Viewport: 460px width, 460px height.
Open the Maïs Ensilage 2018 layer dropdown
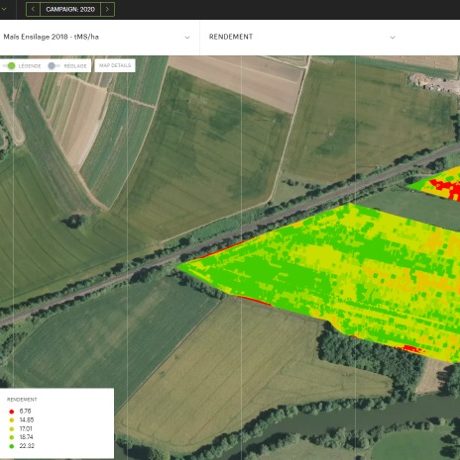[97, 37]
